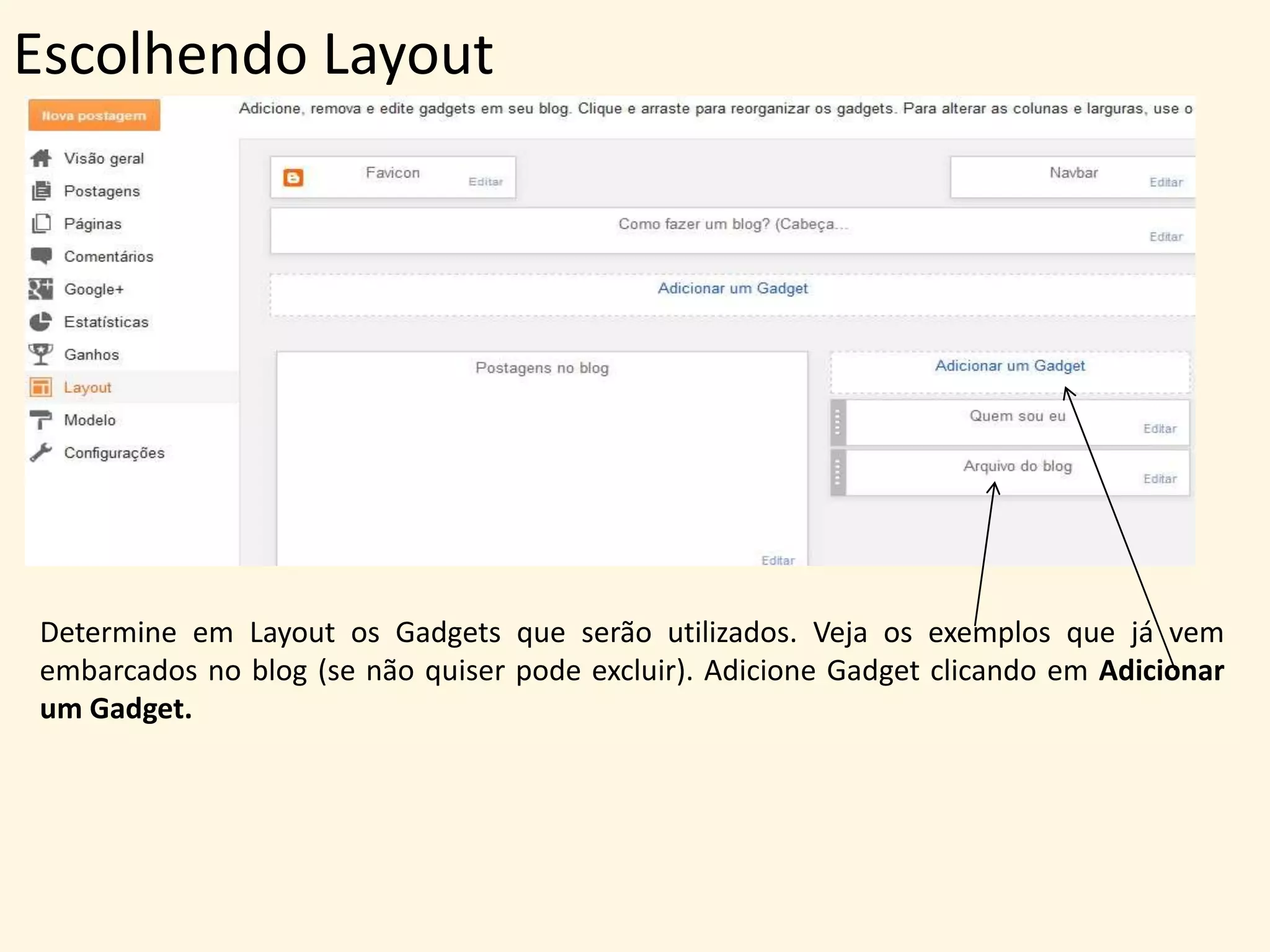1270x952 pixels.
Task: Click the orange Layout icon
Action: 41,387
